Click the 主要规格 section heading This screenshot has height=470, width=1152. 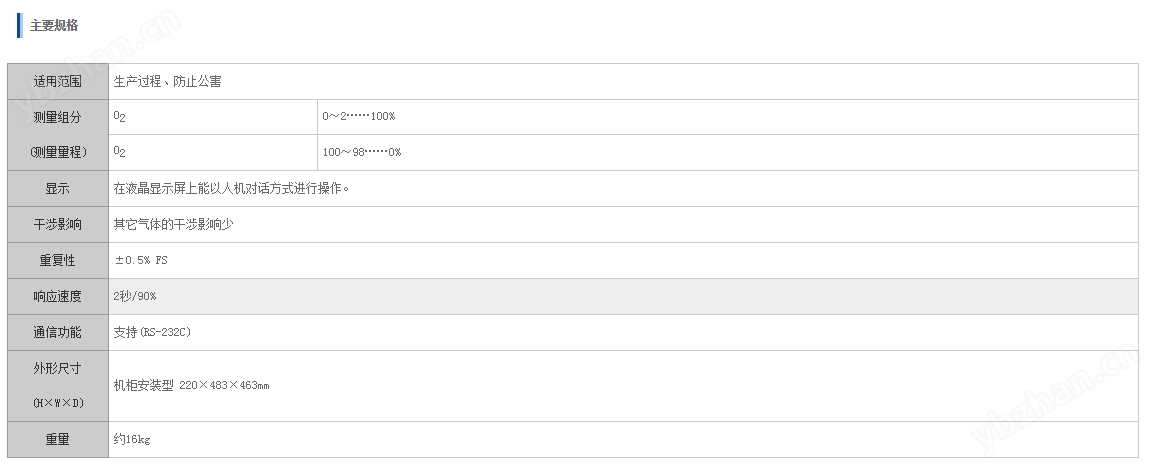pyautogui.click(x=54, y=26)
